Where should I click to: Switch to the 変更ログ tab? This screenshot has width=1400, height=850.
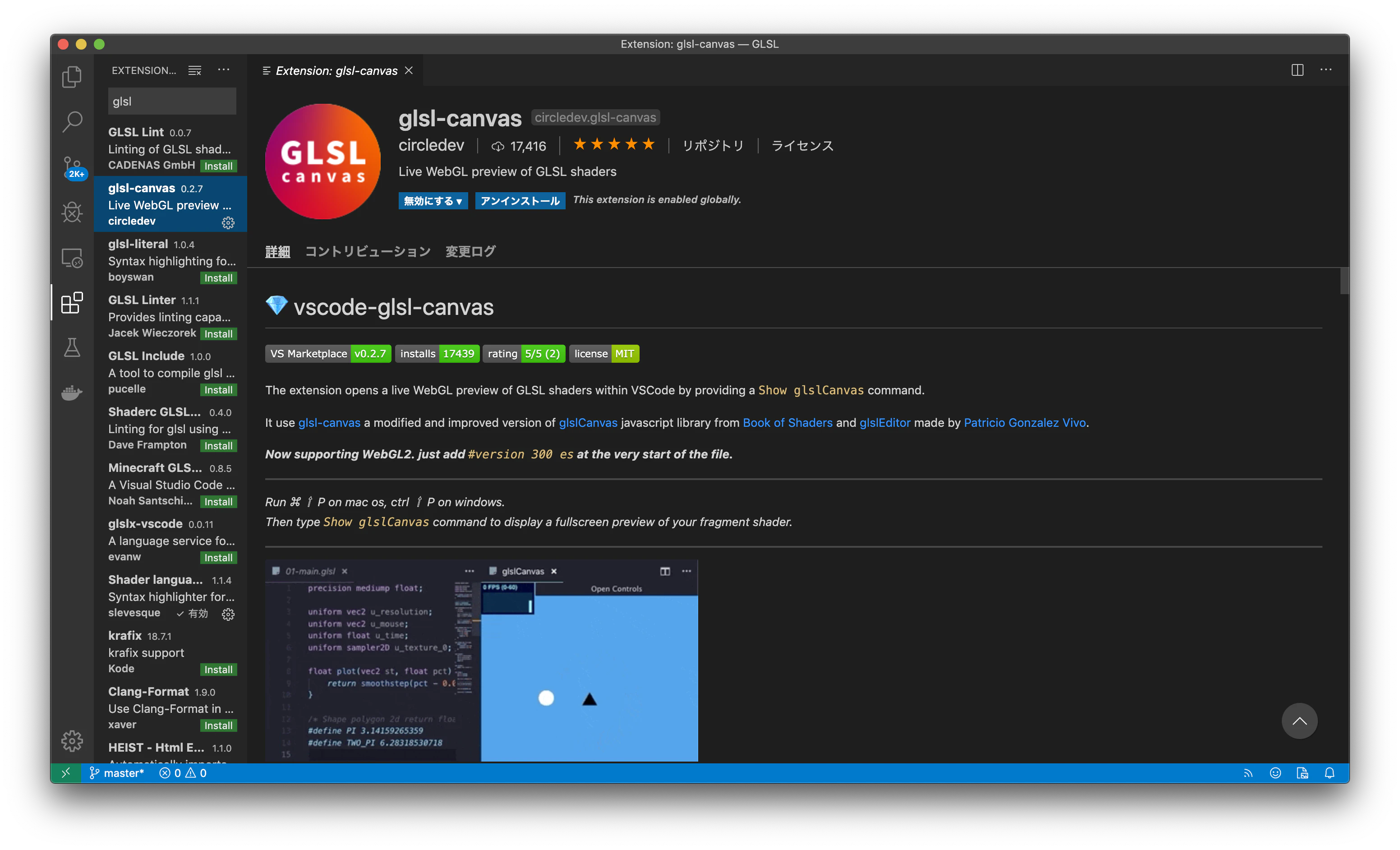point(470,251)
